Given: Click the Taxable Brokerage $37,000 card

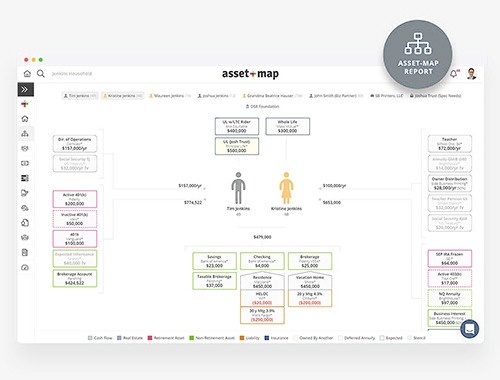Looking at the screenshot, I should (214, 281).
